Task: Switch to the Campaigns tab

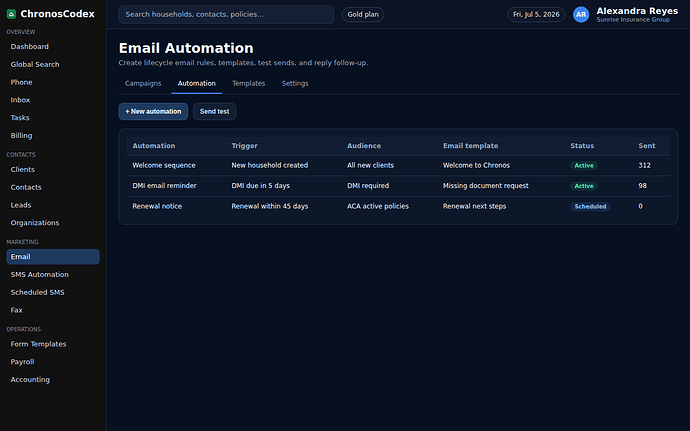Action: point(143,83)
